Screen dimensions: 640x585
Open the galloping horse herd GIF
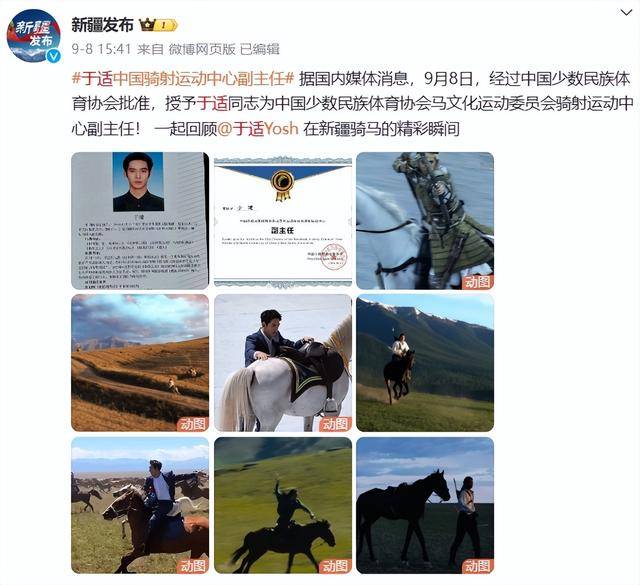pos(140,505)
